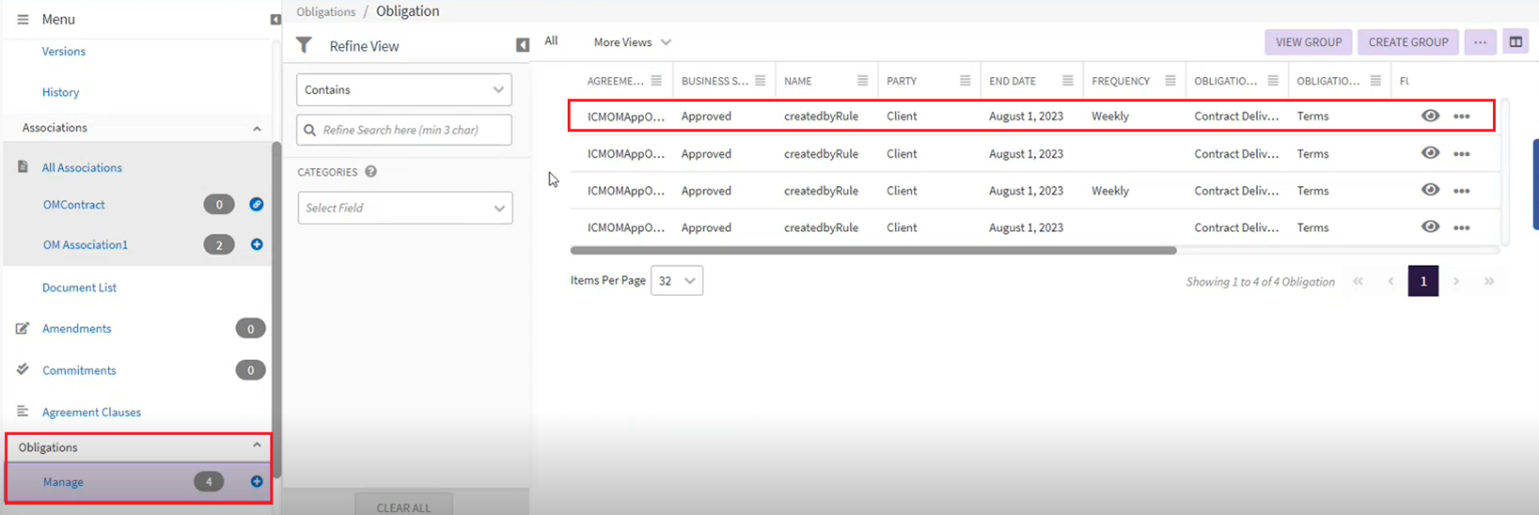
Task: Open first row's three-dots action menu
Action: [1461, 117]
